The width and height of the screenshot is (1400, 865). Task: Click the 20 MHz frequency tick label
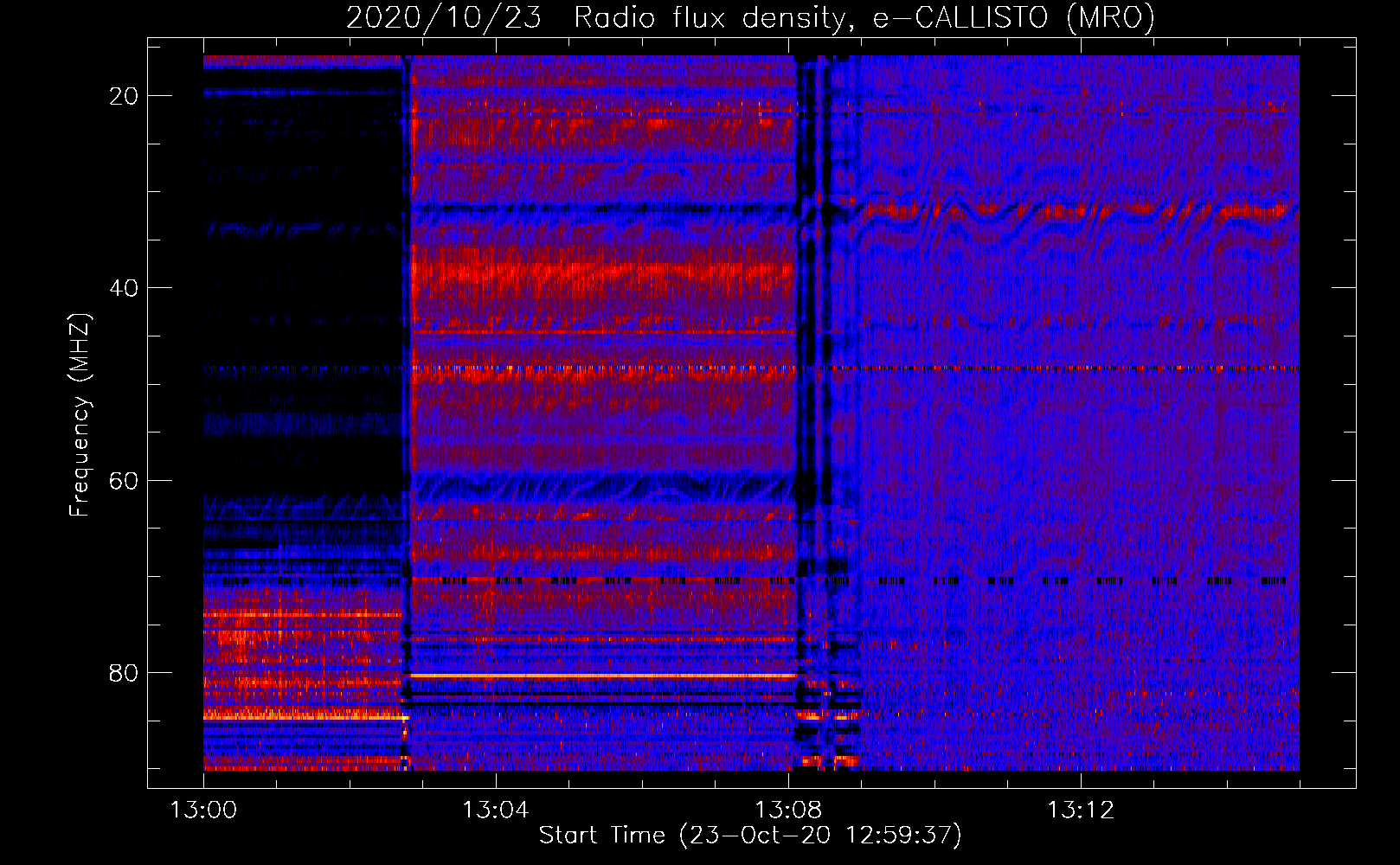click(124, 96)
